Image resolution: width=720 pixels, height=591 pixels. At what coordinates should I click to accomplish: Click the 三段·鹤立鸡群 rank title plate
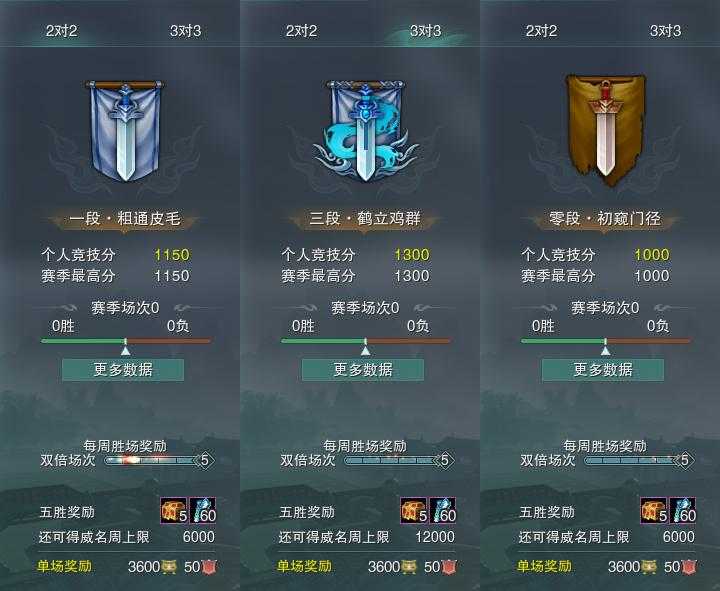point(365,219)
